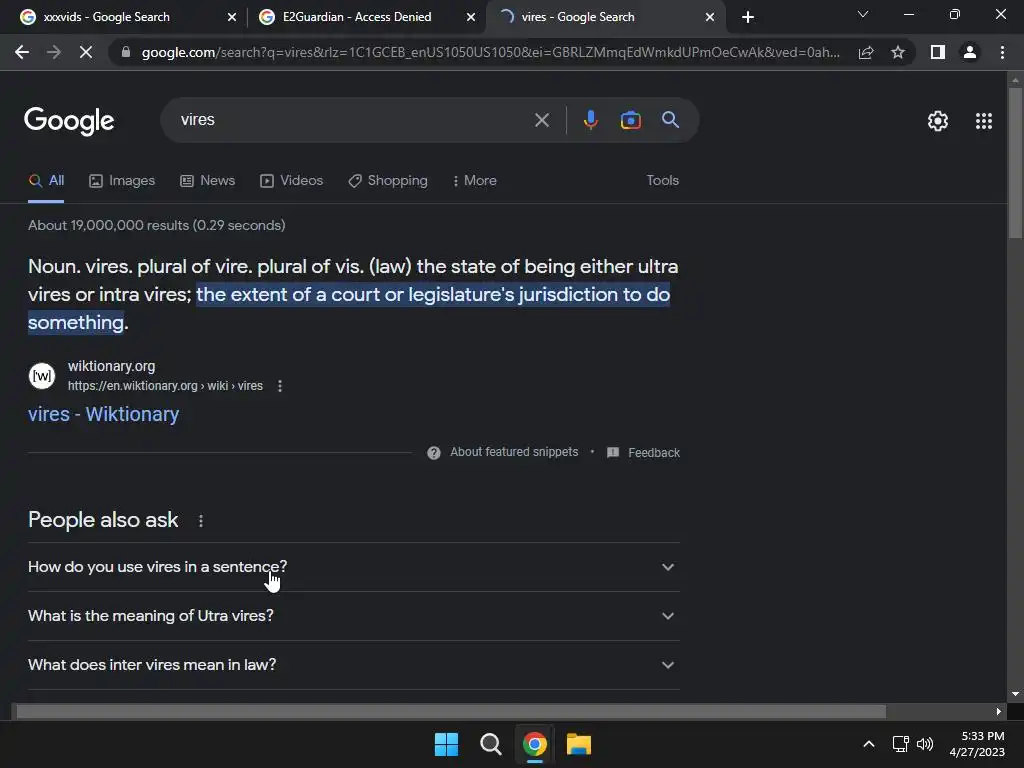Screen dimensions: 1024x768
Task: Open search Tools
Action: click(662, 181)
